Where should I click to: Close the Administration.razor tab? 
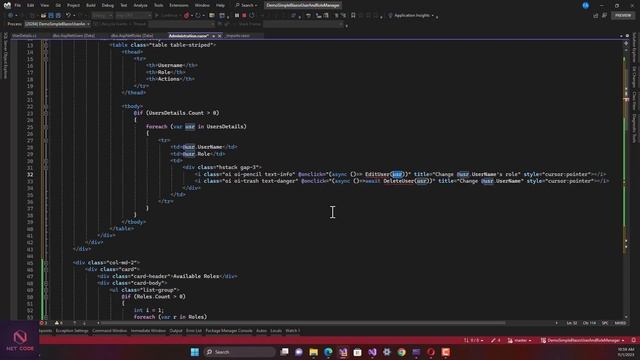point(220,36)
